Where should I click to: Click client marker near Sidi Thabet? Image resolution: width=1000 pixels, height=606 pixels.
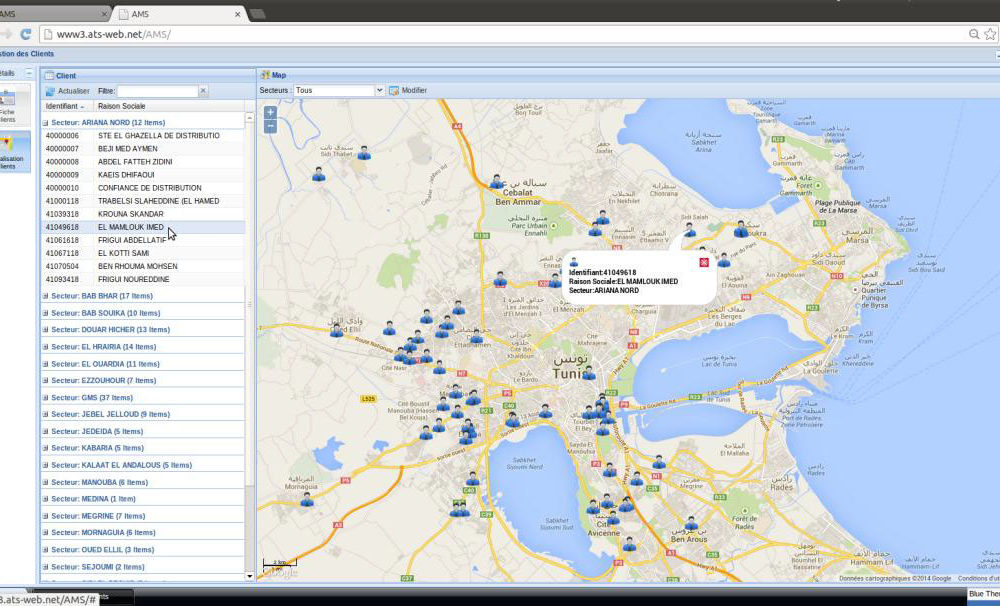click(x=364, y=153)
